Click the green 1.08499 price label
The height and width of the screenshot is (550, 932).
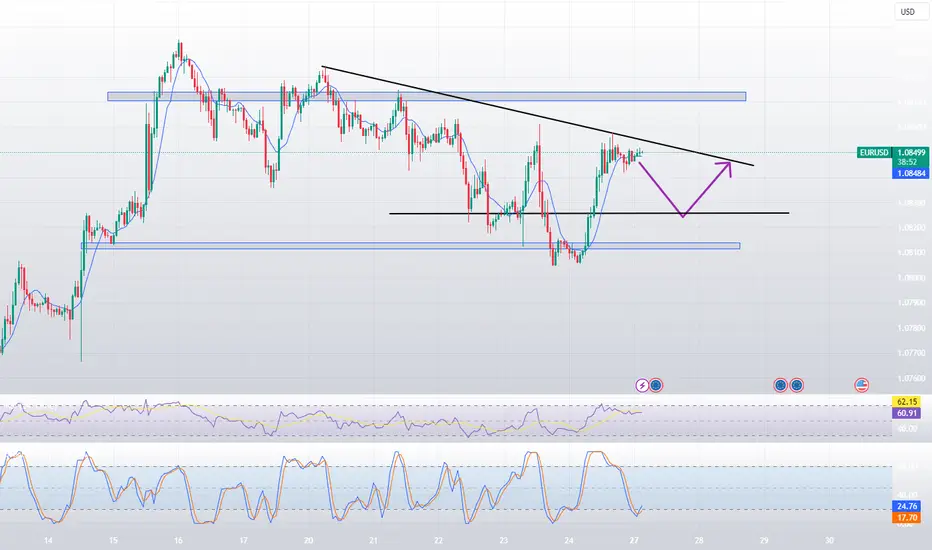(911, 153)
